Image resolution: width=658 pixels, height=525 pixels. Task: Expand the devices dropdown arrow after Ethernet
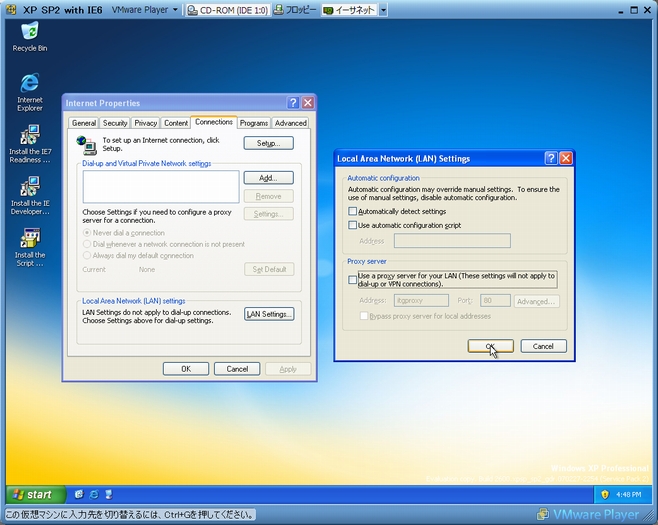[x=383, y=10]
